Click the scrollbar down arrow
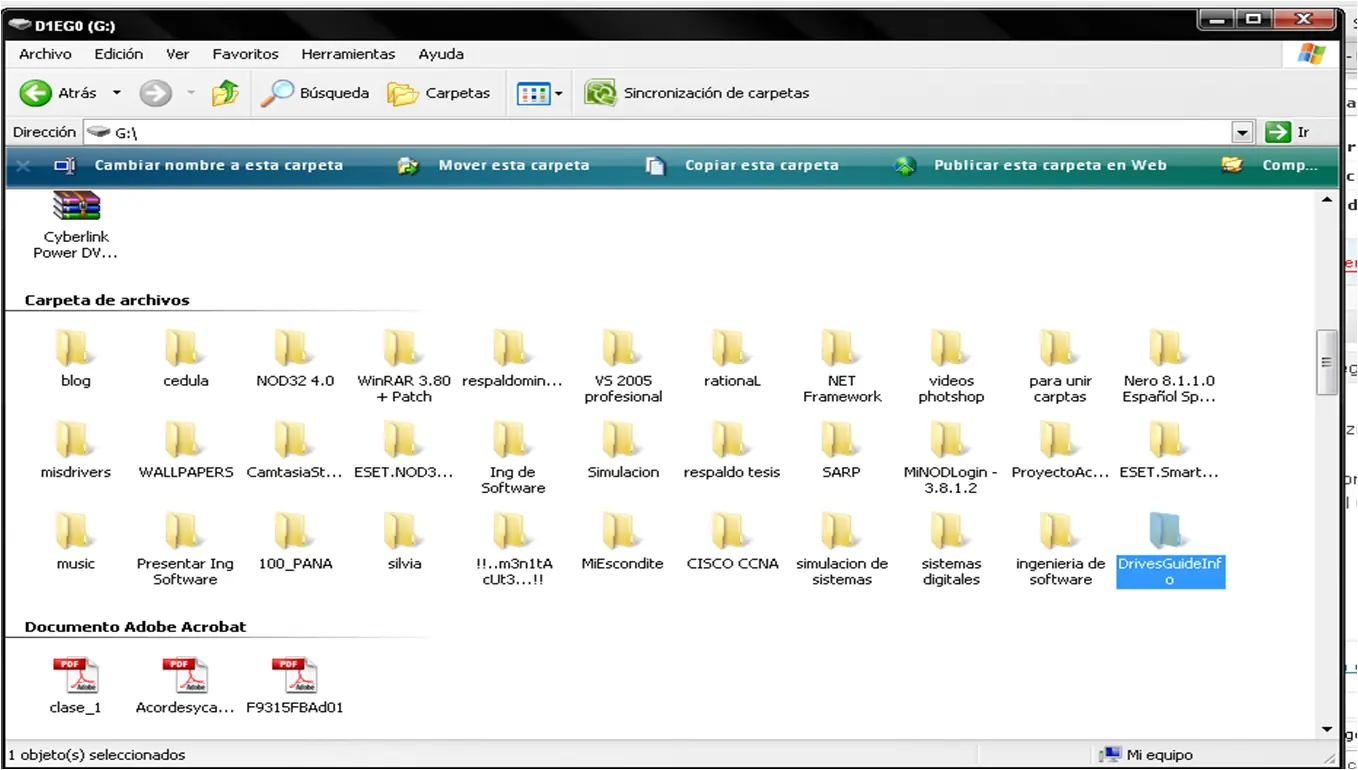The height and width of the screenshot is (770, 1358). (1327, 729)
